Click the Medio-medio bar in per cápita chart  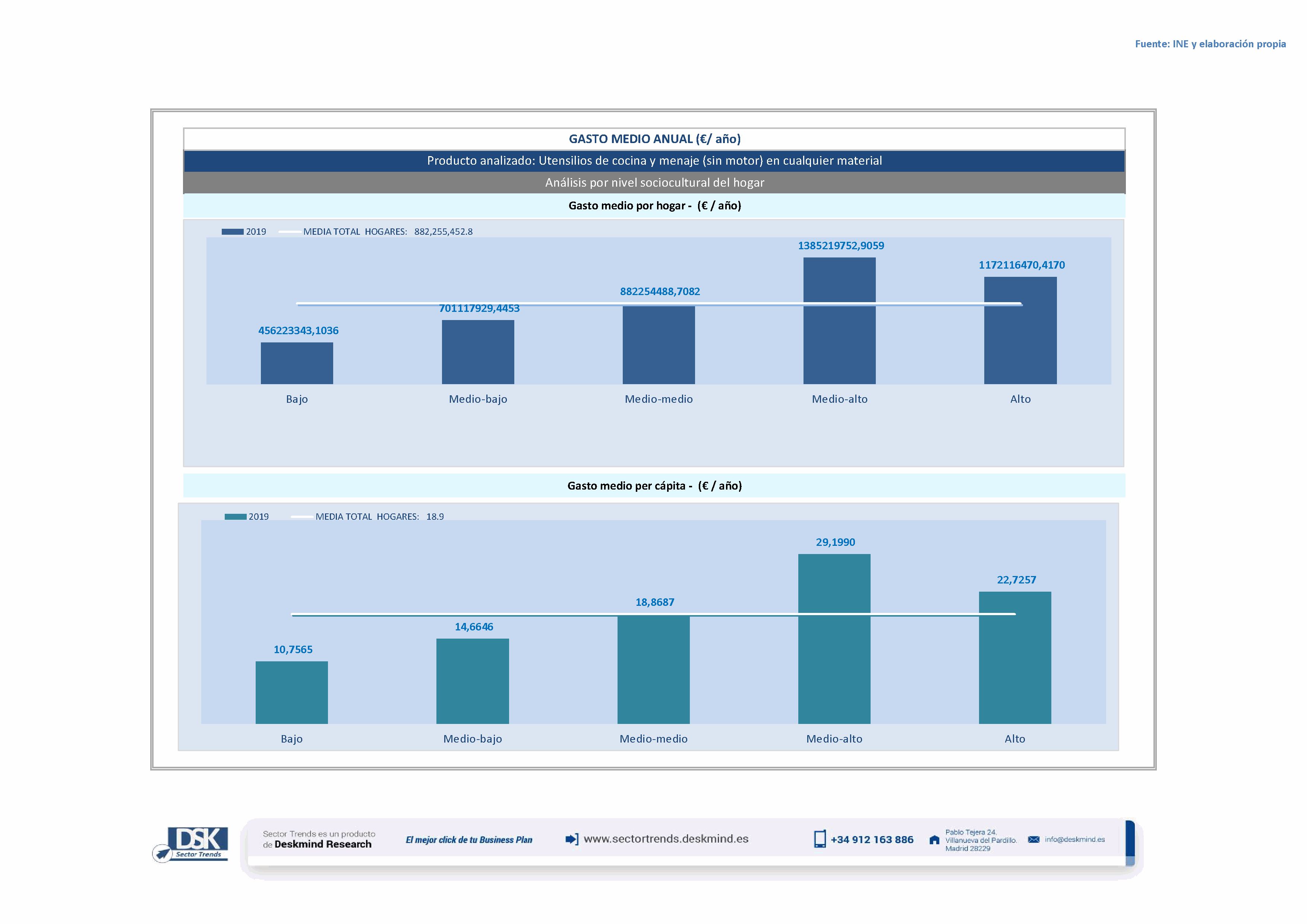654,671
